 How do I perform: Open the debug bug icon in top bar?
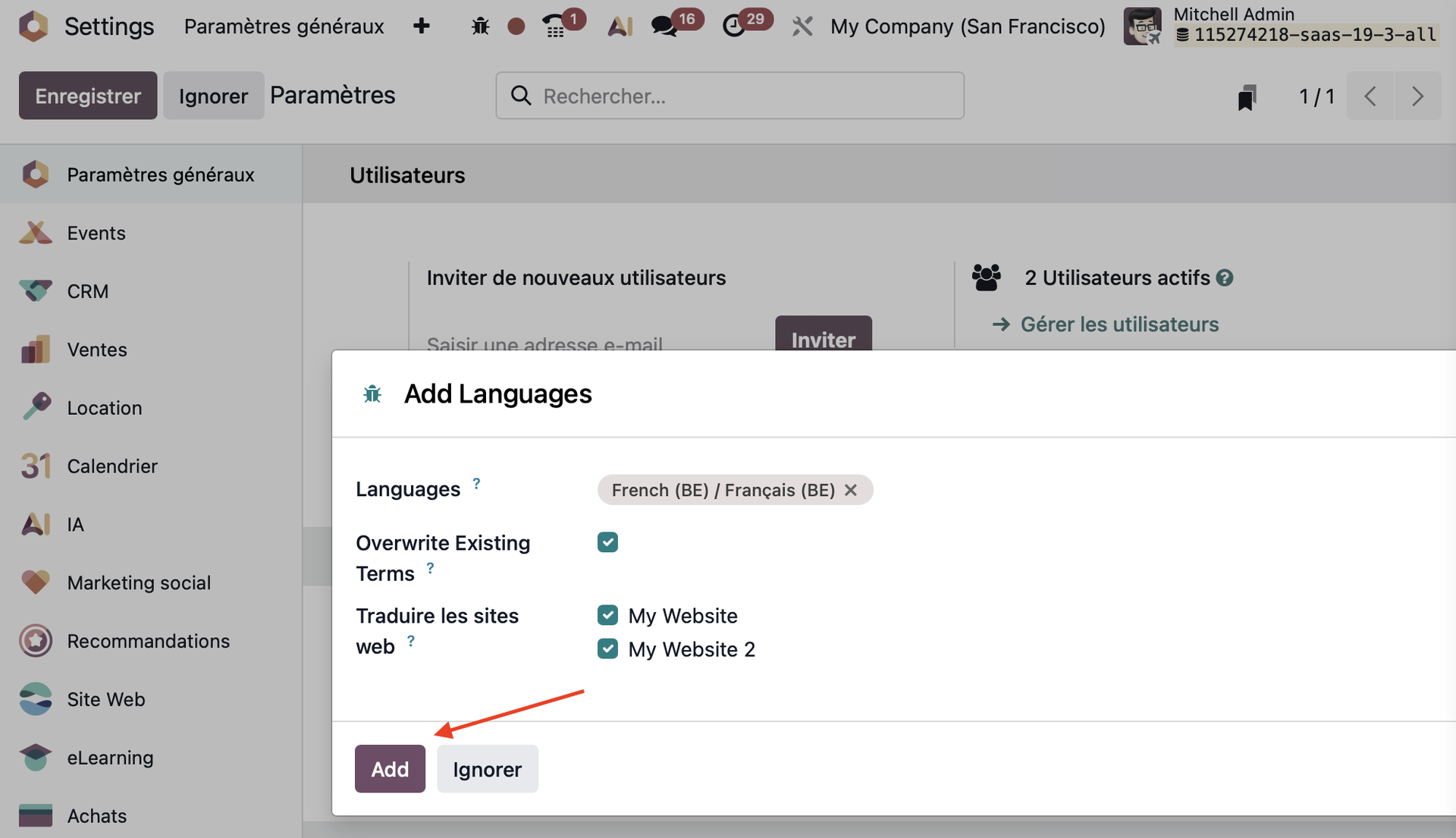click(480, 27)
